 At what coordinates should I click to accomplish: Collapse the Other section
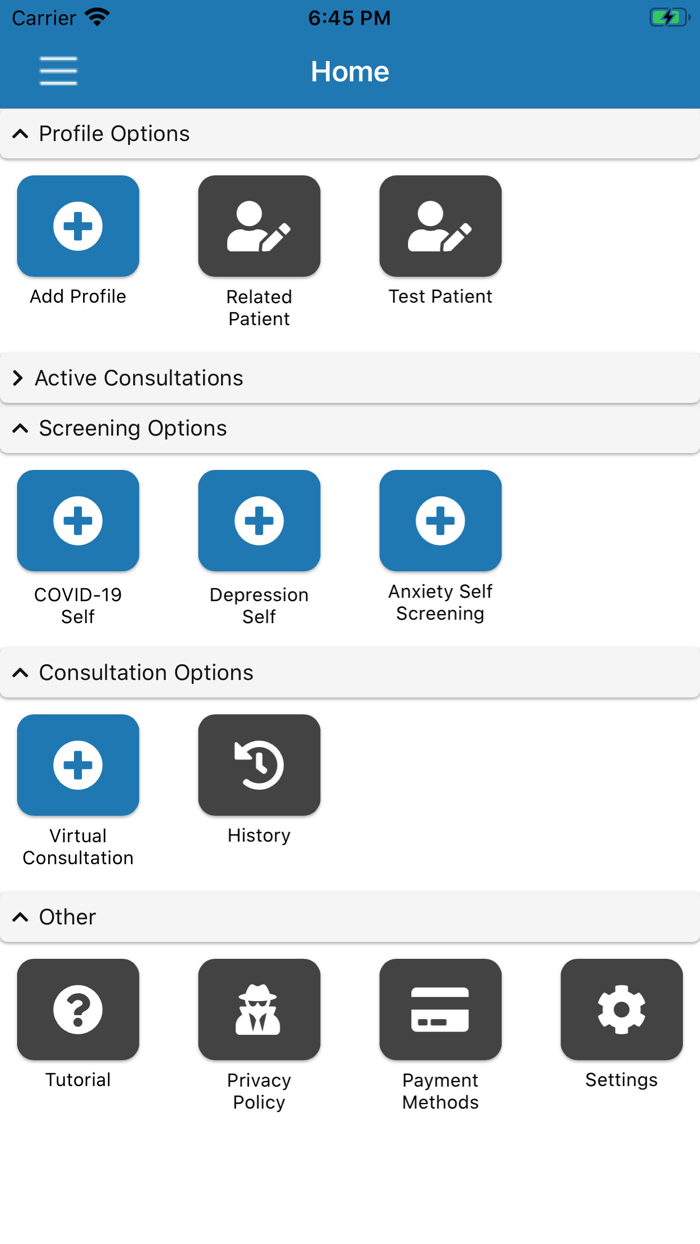(x=20, y=917)
